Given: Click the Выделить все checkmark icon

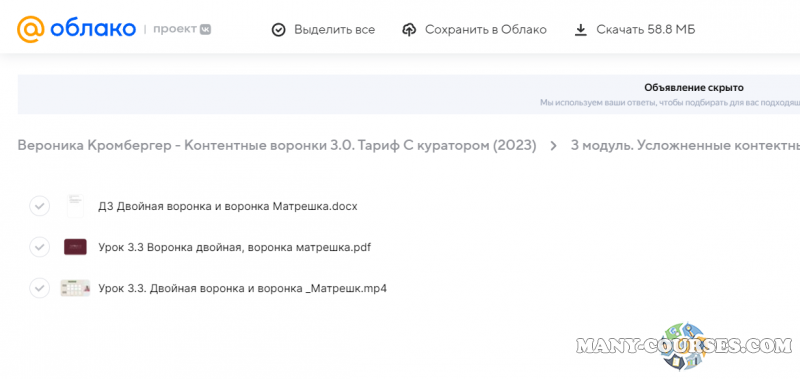Looking at the screenshot, I should [278, 30].
